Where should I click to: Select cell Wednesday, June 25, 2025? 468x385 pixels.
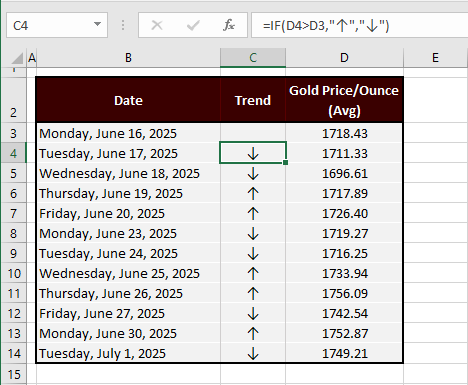[x=128, y=273]
